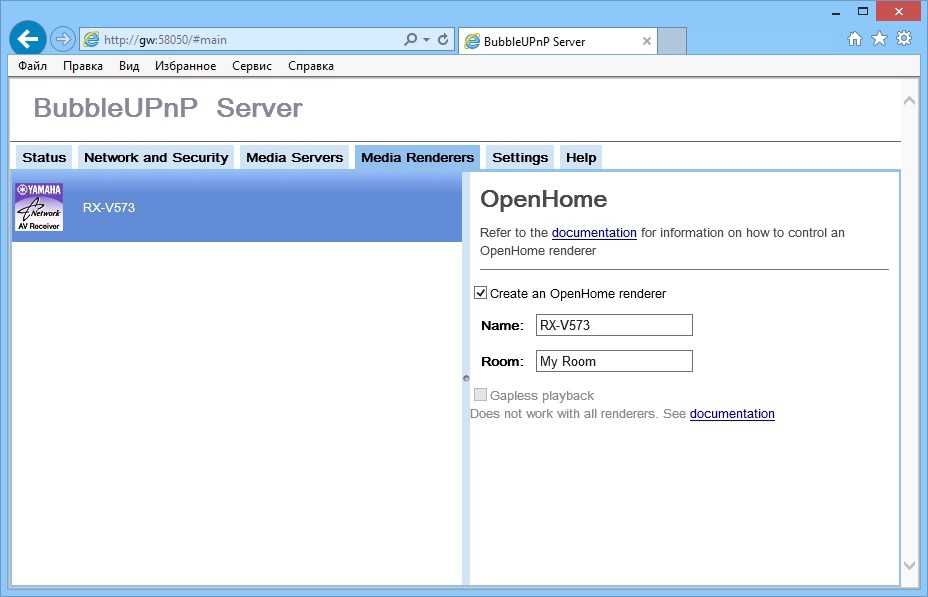Click the browser Back arrow button
The height and width of the screenshot is (597, 928).
(28, 39)
